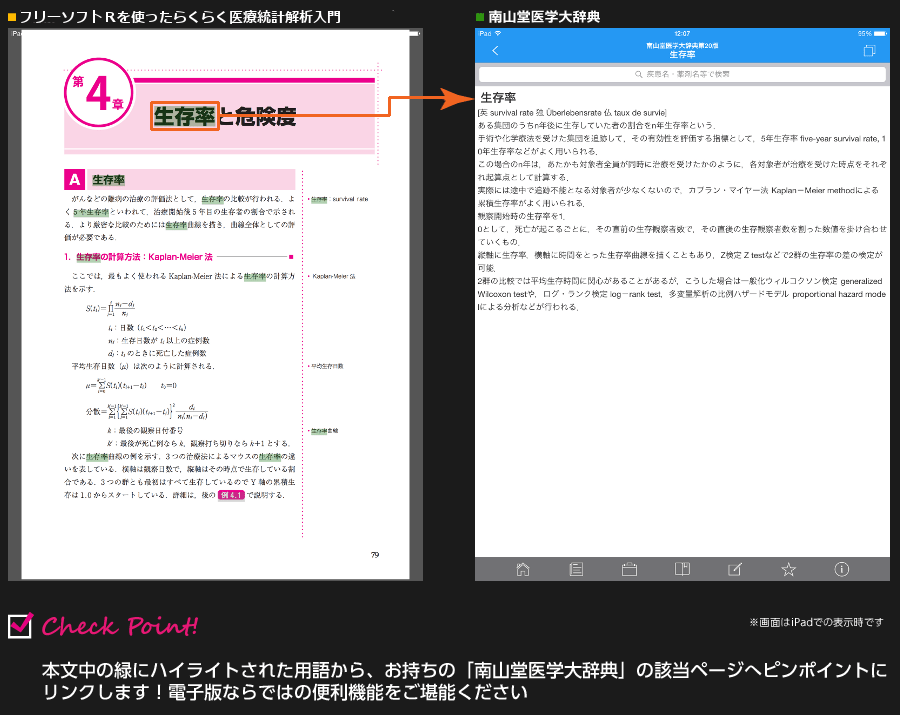Tap the Home icon in the dictionary toolbar
Image resolution: width=900 pixels, height=715 pixels.
point(524,570)
